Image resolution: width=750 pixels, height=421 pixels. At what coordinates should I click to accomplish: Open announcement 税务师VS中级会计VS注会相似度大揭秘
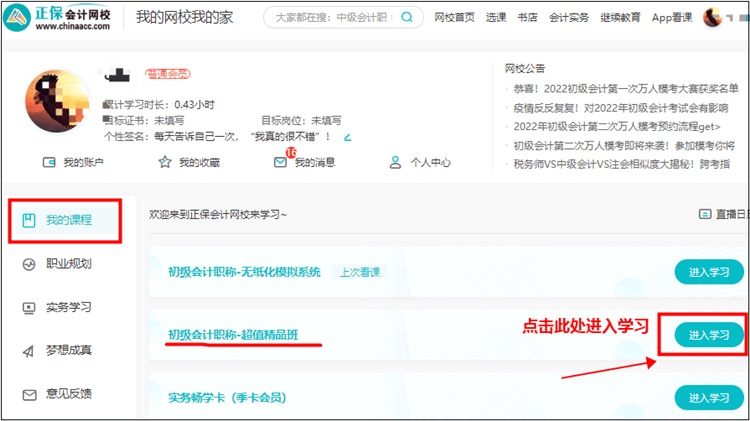pos(622,164)
